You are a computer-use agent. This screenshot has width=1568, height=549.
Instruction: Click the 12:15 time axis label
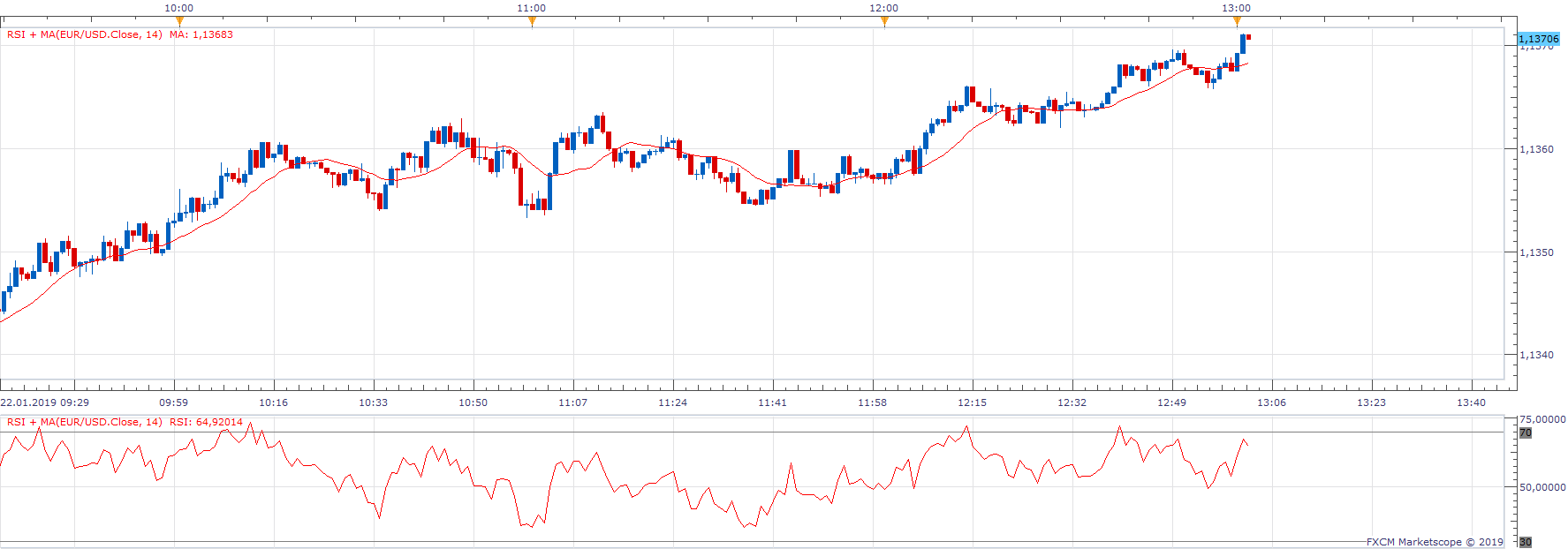973,402
